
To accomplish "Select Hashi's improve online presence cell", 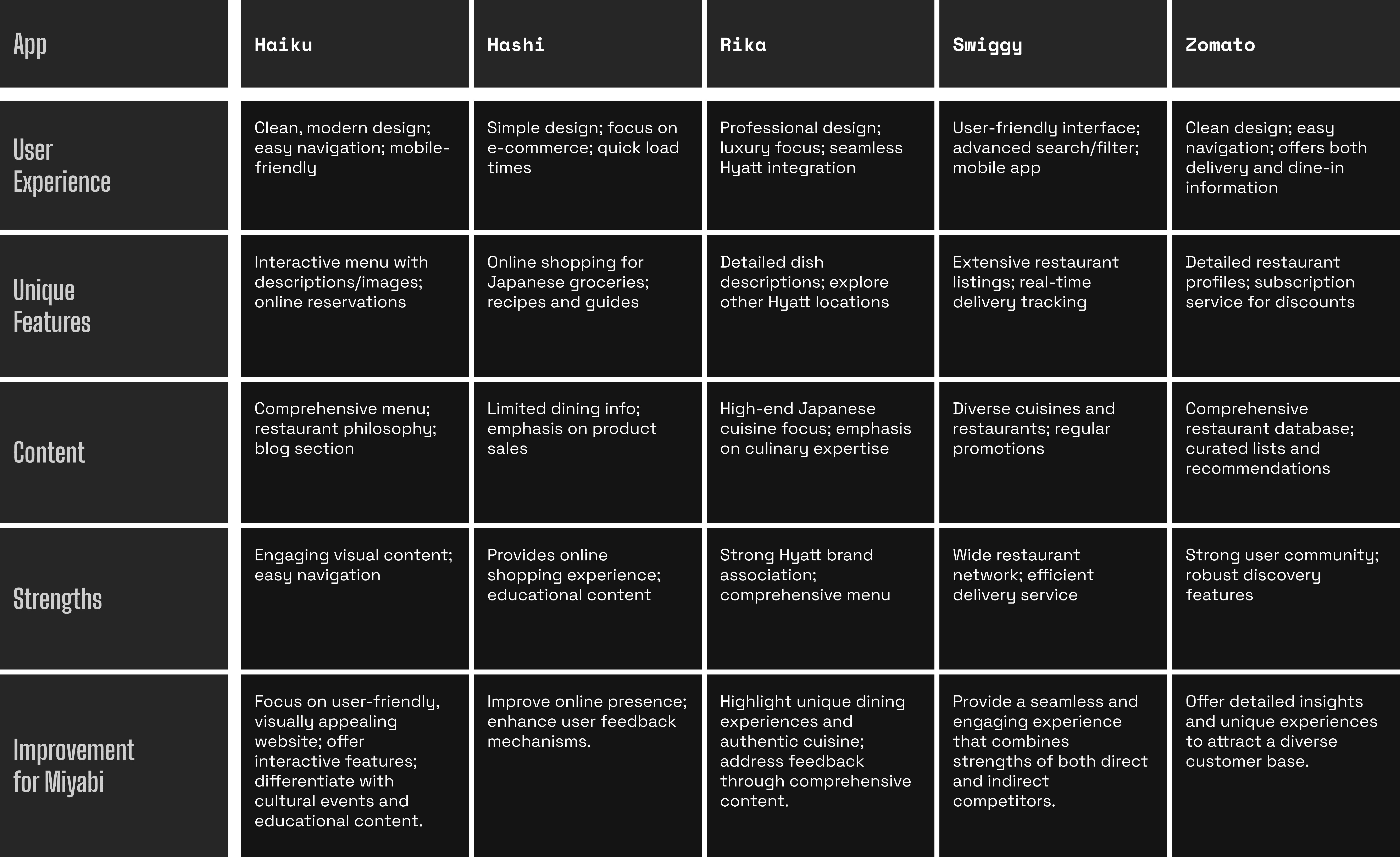I will click(x=588, y=766).
